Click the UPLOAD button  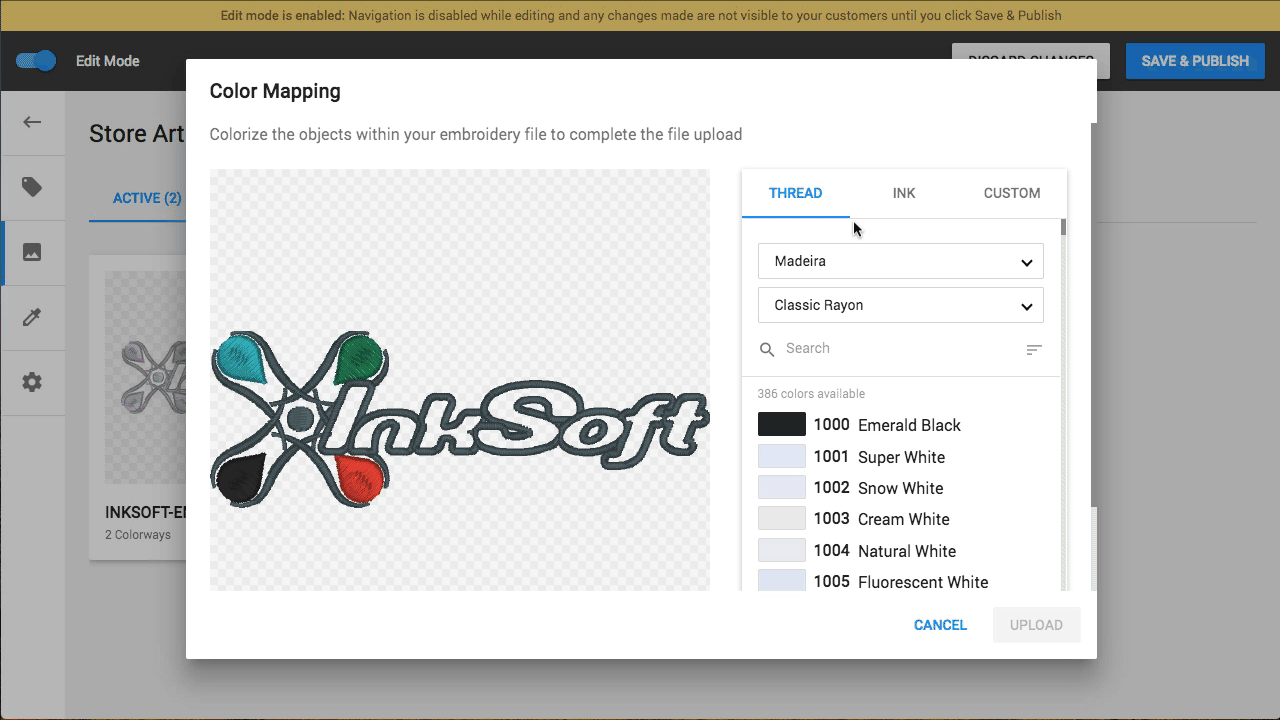[1036, 625]
